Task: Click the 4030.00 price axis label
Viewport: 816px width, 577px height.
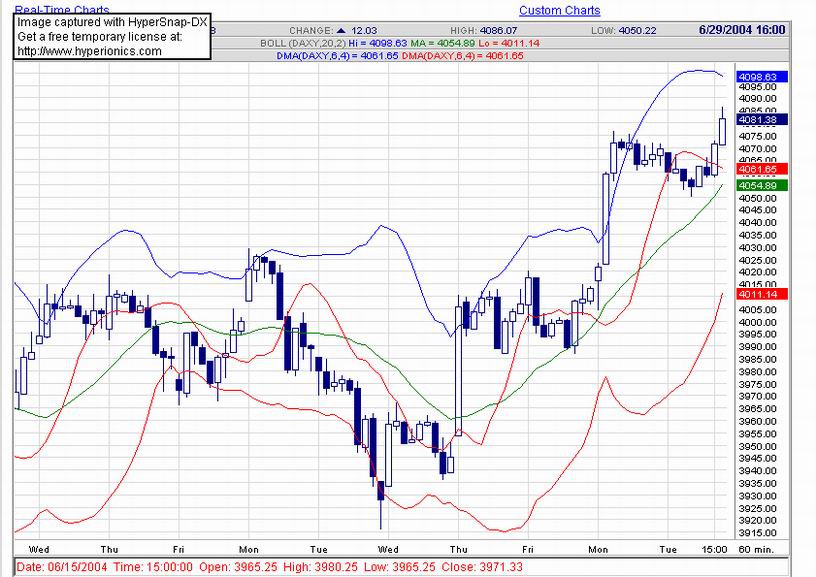Action: pos(757,248)
